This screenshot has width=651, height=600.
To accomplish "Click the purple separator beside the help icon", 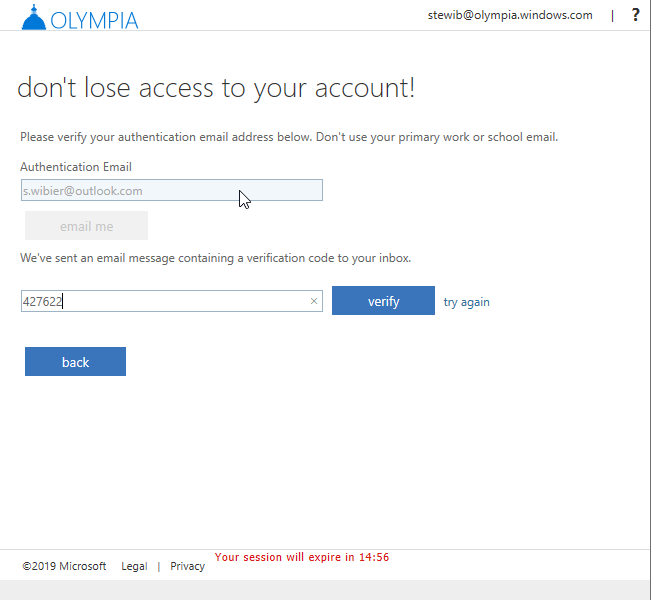I will tap(612, 15).
